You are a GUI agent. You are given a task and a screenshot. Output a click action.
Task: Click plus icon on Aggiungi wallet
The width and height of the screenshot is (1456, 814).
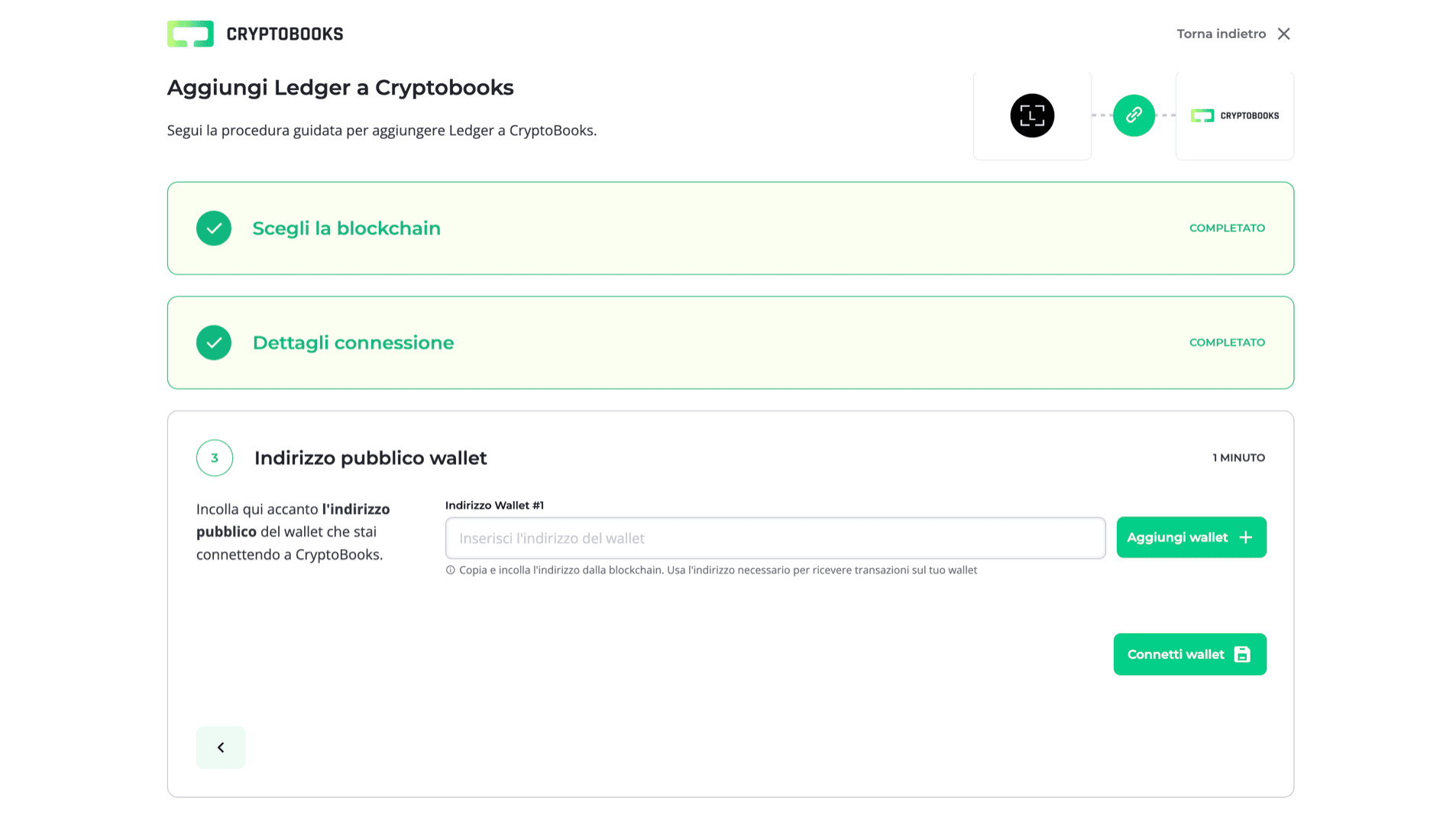(x=1245, y=538)
